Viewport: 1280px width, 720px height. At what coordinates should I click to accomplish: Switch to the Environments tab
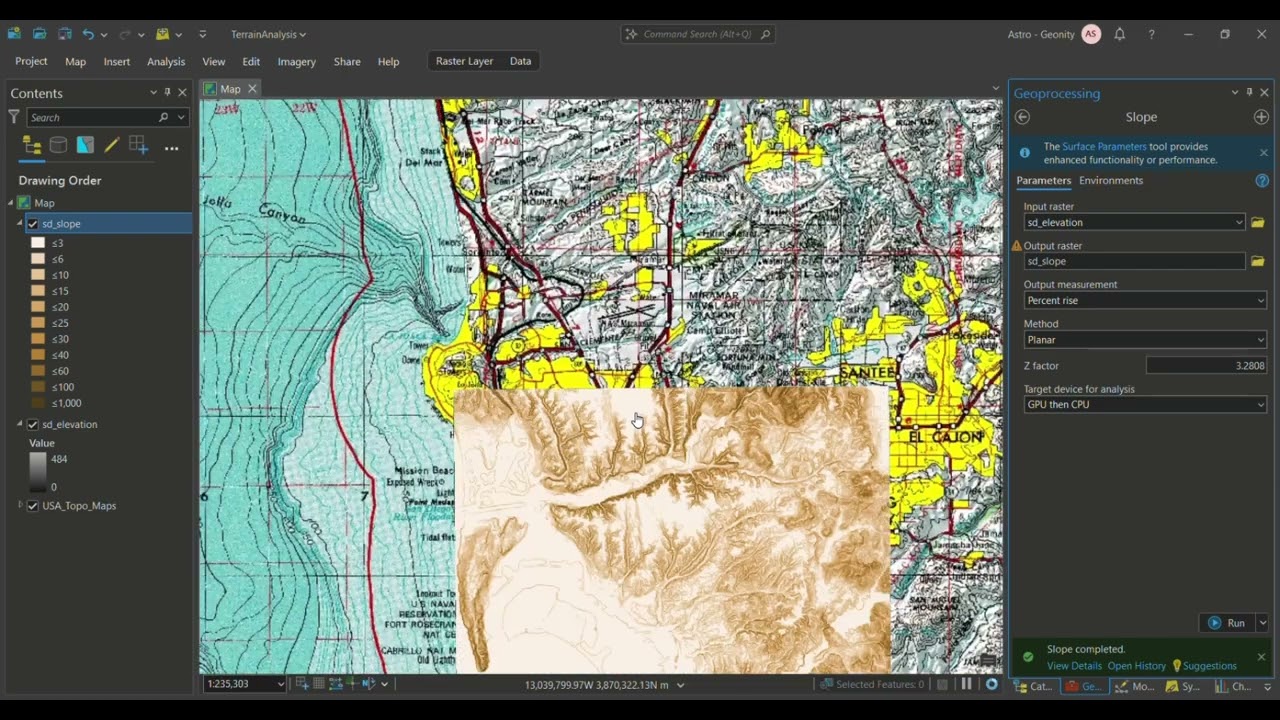[1111, 181]
